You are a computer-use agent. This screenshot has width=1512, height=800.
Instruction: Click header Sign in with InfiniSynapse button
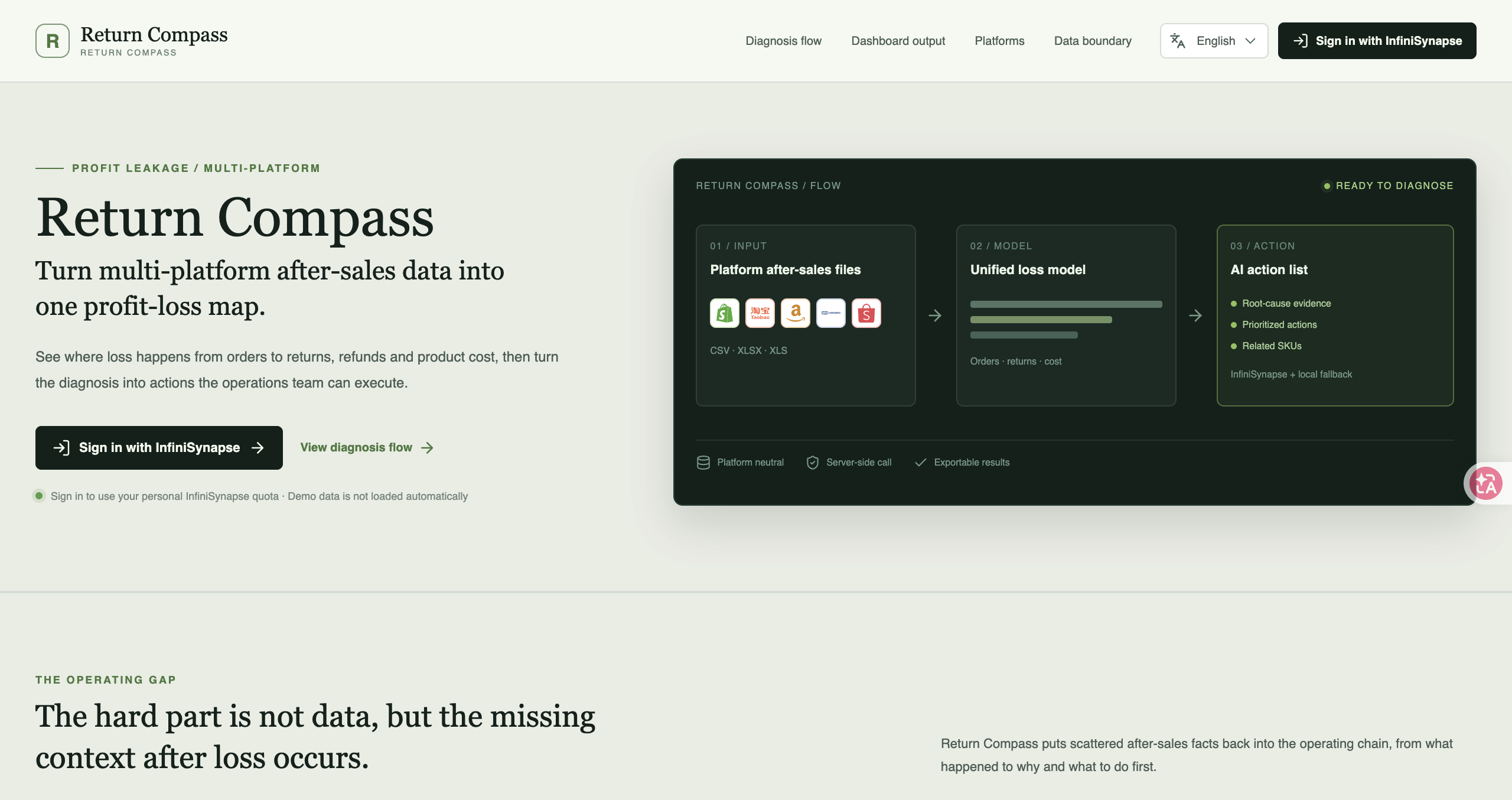(1377, 41)
